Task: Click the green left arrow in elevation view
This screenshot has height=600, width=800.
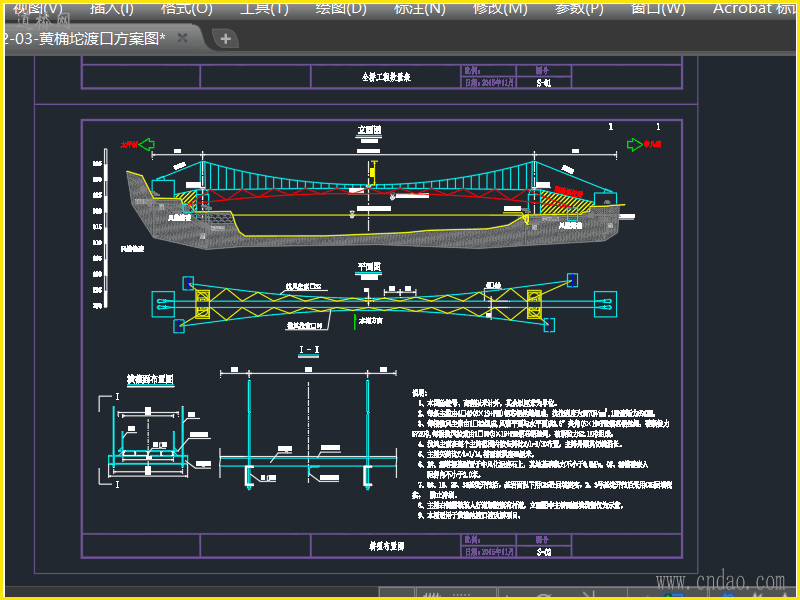Action: tap(146, 144)
